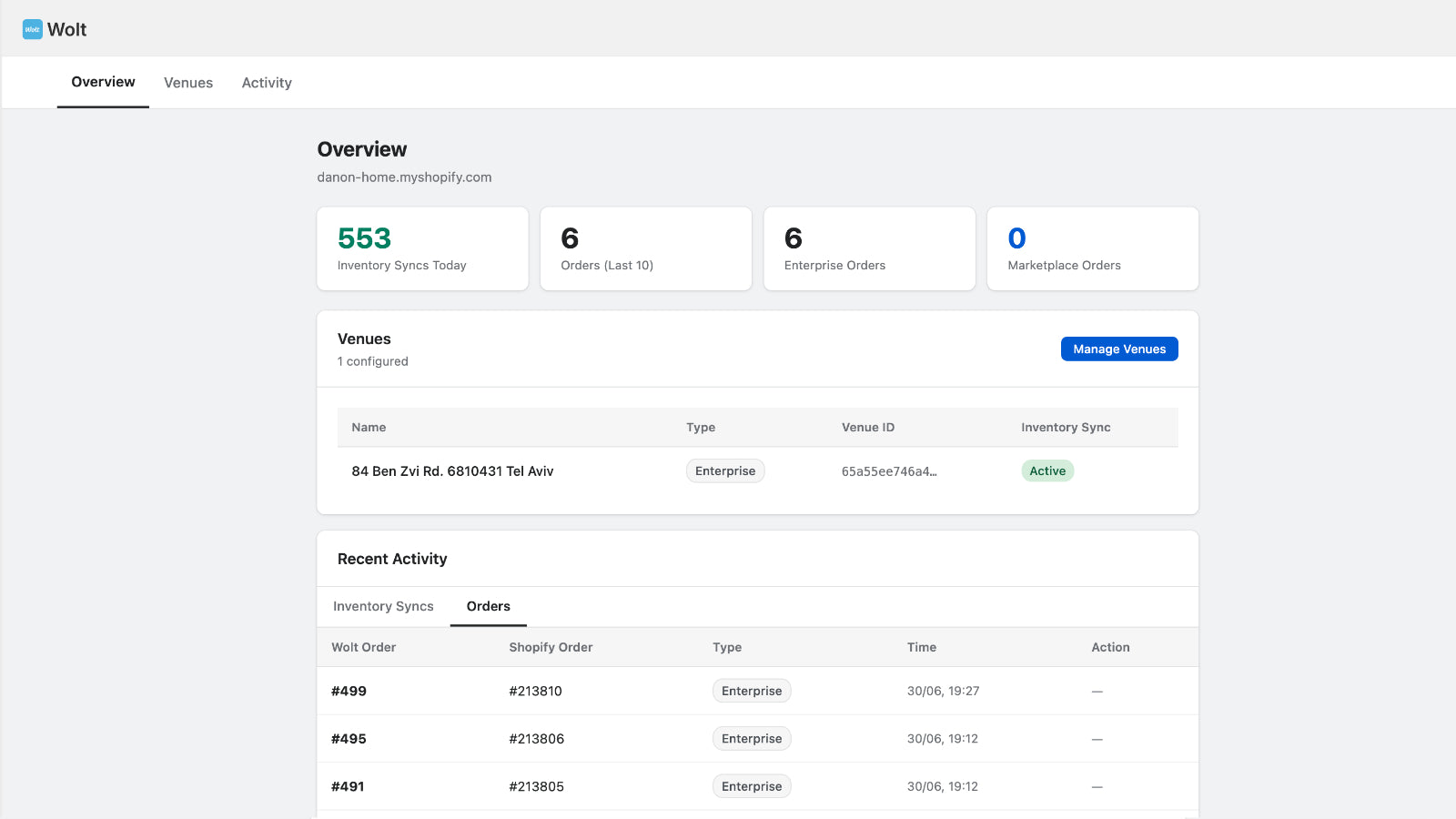Click Shopify order #213810
The image size is (1456, 819).
[x=536, y=692]
